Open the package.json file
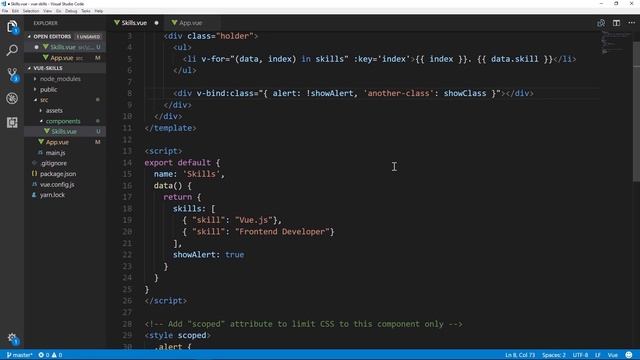This screenshot has width=640, height=360. pyautogui.click(x=58, y=174)
